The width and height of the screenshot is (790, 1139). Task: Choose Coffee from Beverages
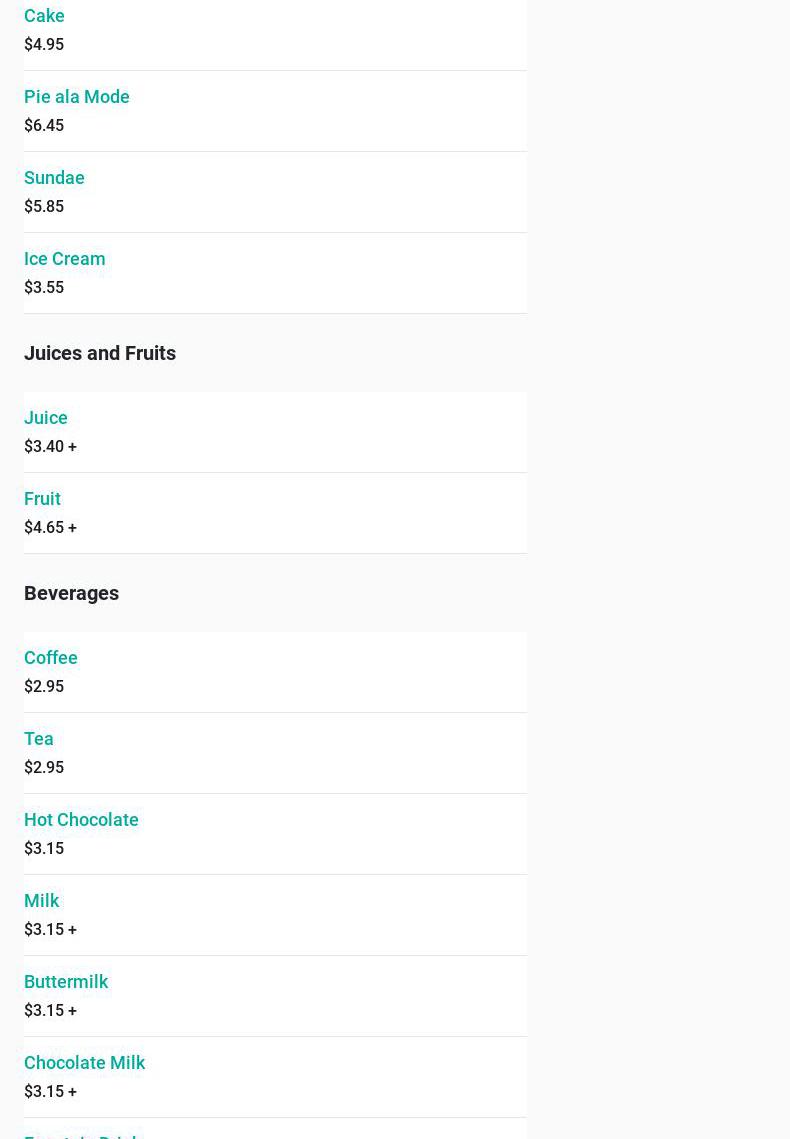pos(51,658)
